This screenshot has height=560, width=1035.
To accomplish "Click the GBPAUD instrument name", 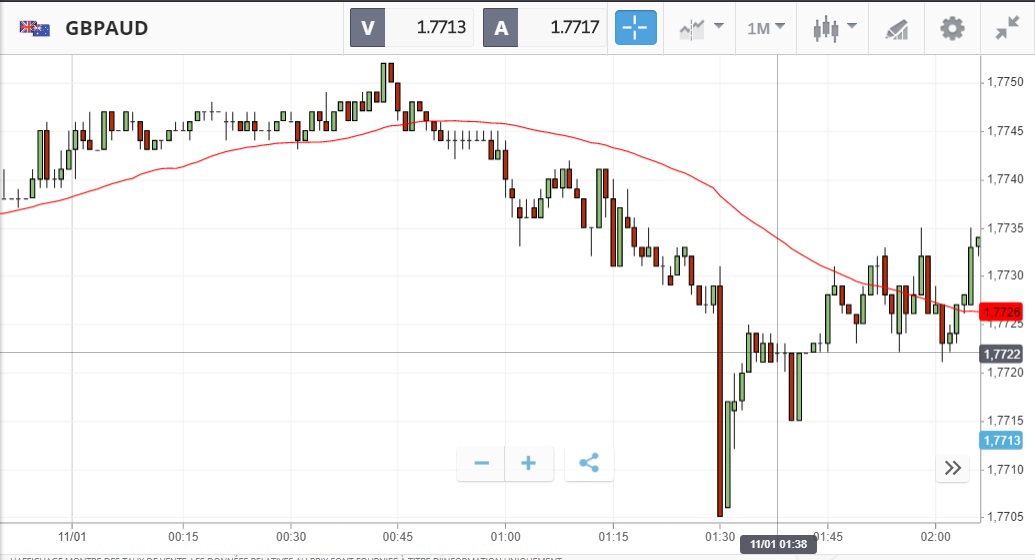I will (x=107, y=28).
